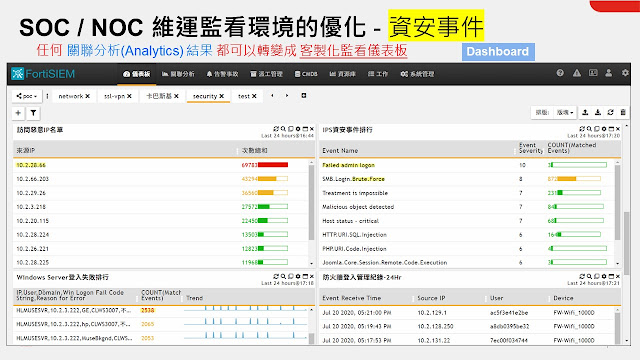Click the trend sparkline in the 2538 row
640x360 pixels.
click(x=245, y=309)
